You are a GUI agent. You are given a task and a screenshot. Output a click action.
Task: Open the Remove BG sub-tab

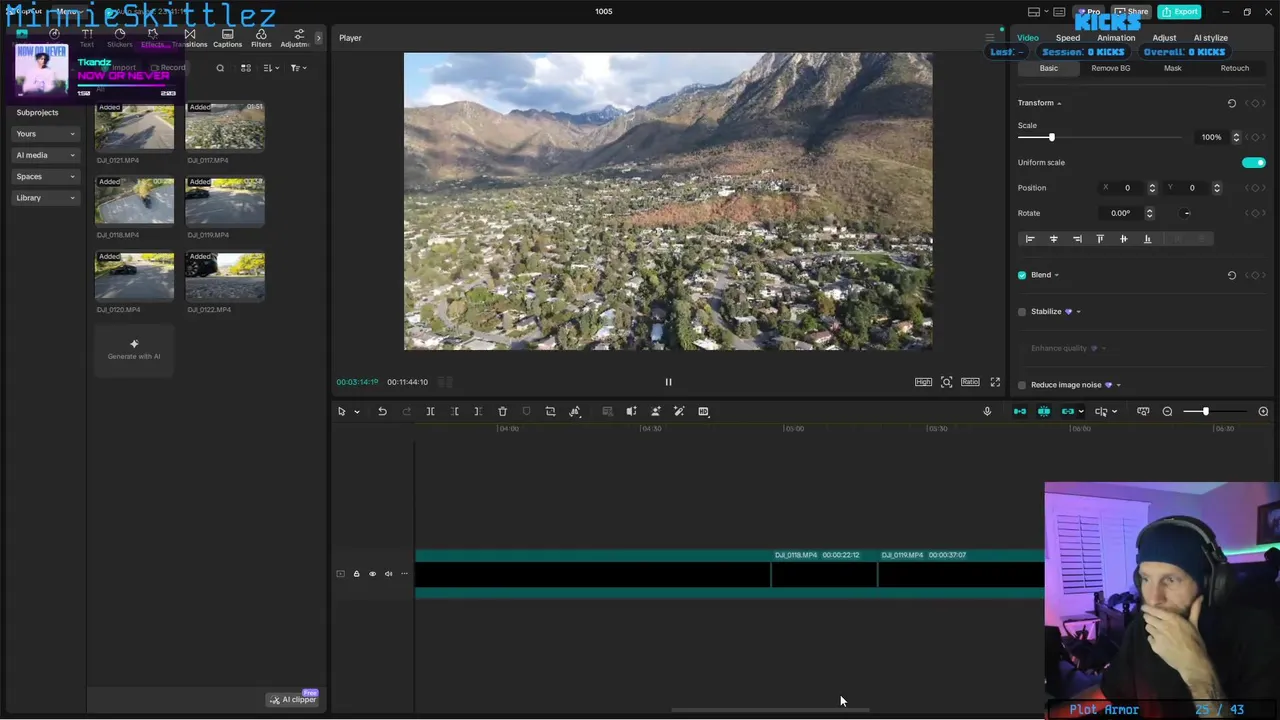pyautogui.click(x=1110, y=68)
